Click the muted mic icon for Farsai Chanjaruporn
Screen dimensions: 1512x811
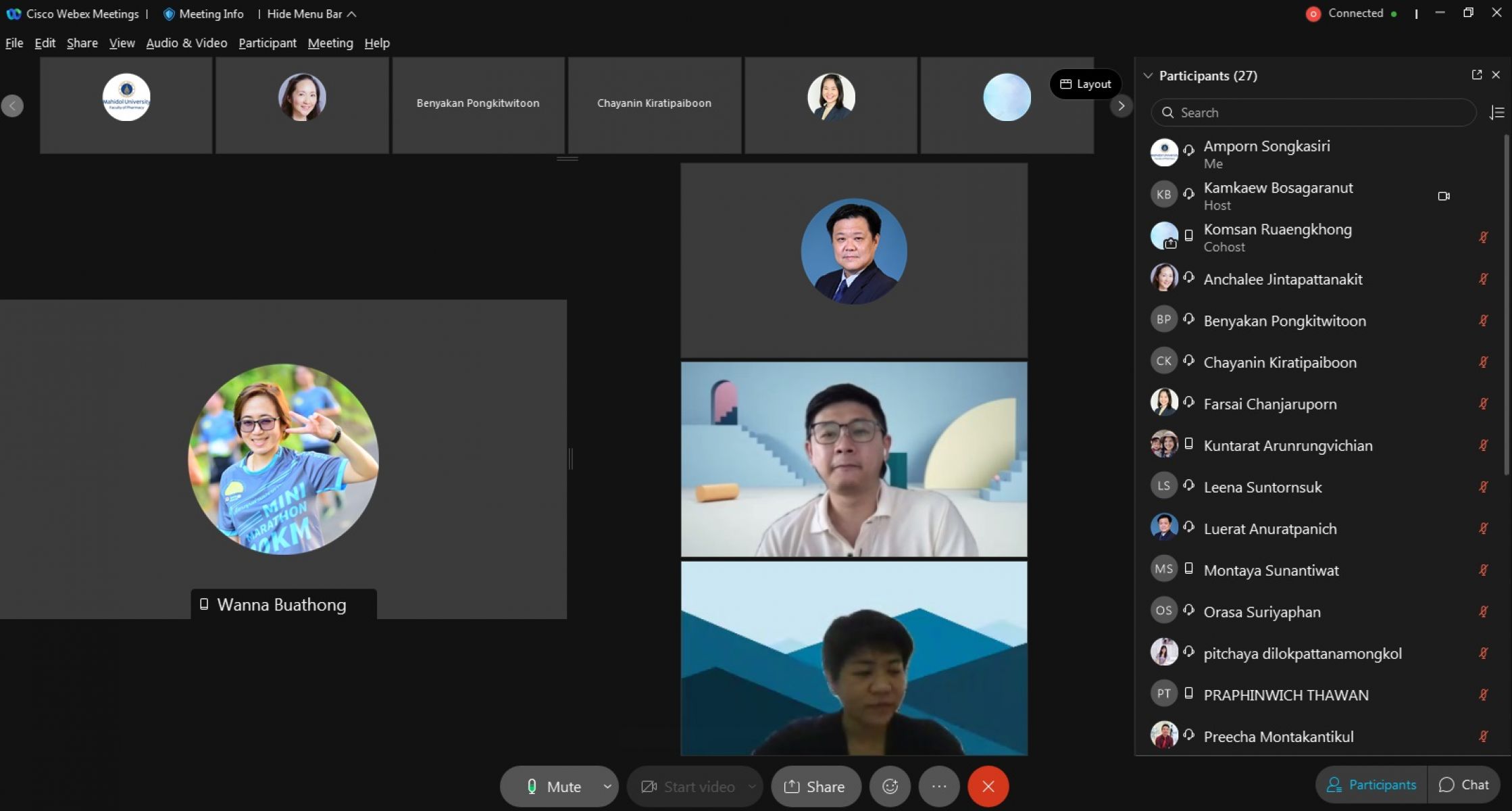tap(1483, 403)
